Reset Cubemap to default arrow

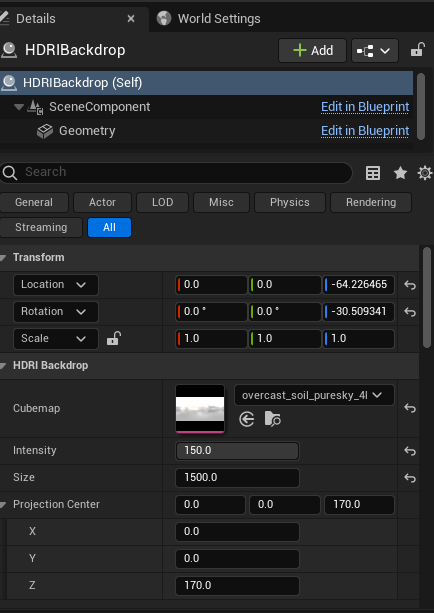[x=410, y=409]
